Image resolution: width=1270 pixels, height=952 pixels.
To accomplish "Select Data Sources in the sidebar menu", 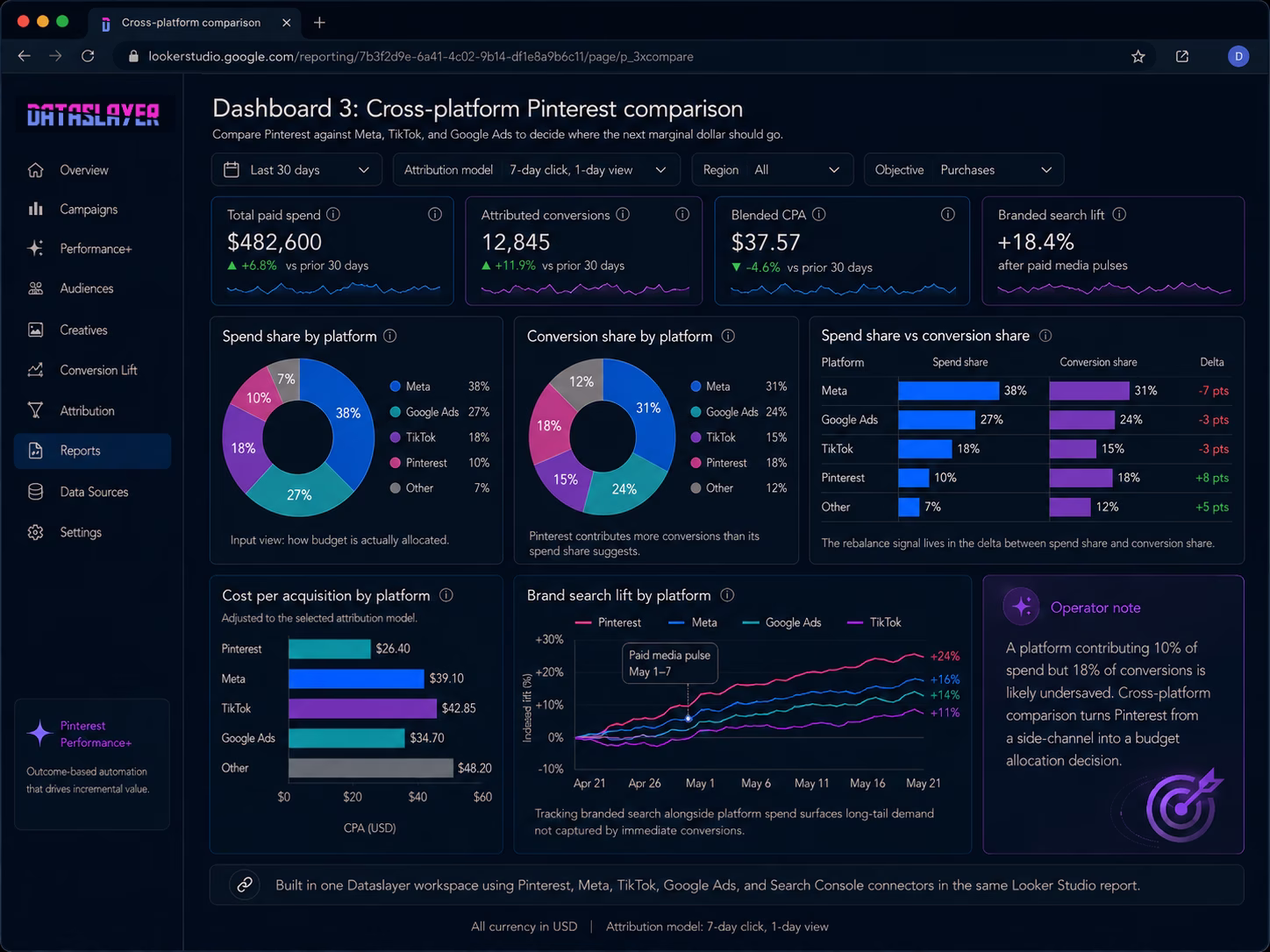I will [x=93, y=492].
